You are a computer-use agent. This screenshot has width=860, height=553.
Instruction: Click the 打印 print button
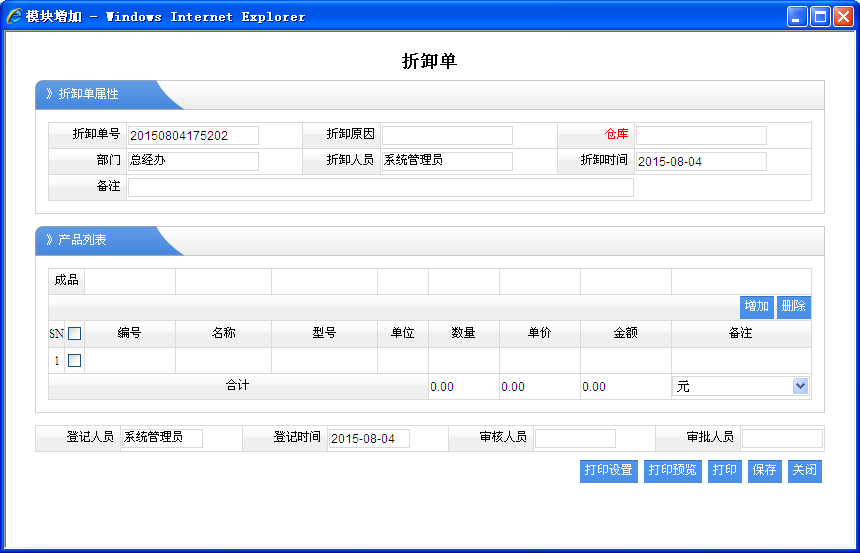point(725,470)
